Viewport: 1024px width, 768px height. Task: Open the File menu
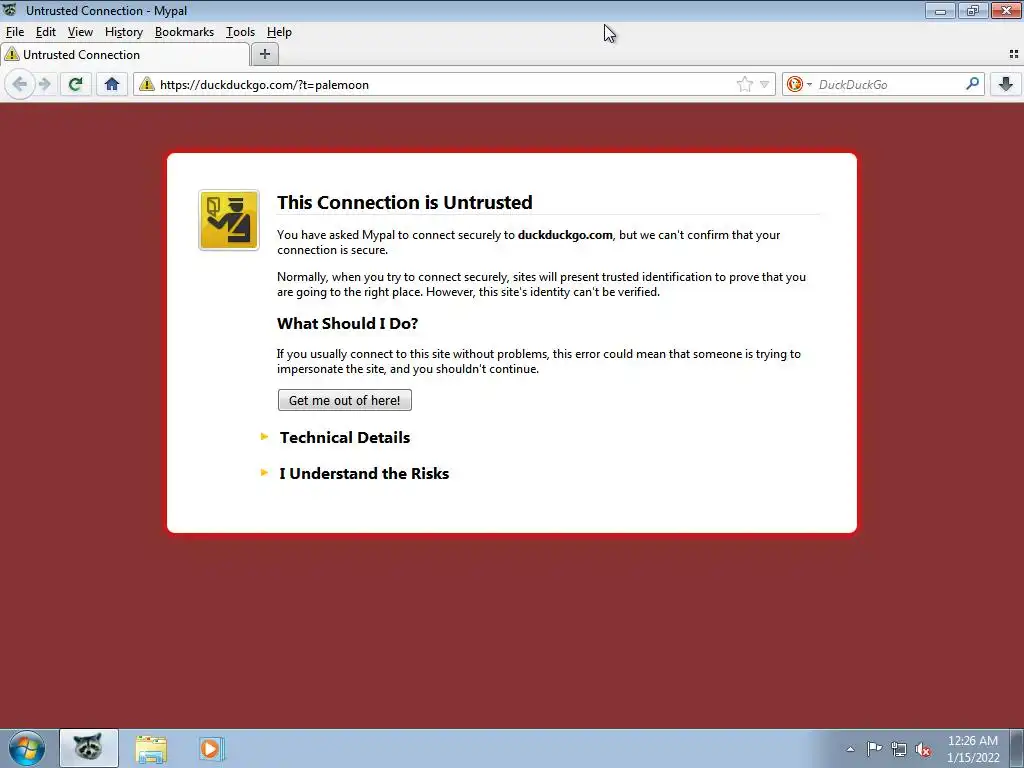[15, 32]
